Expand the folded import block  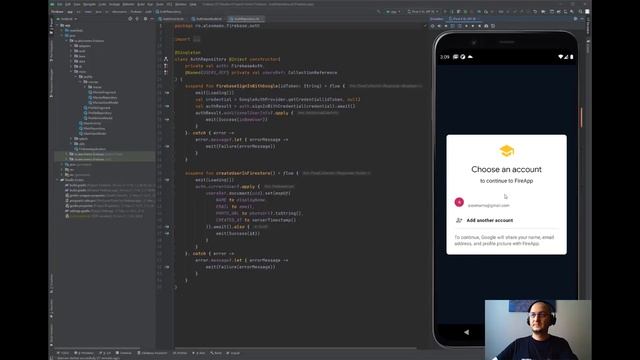196,39
